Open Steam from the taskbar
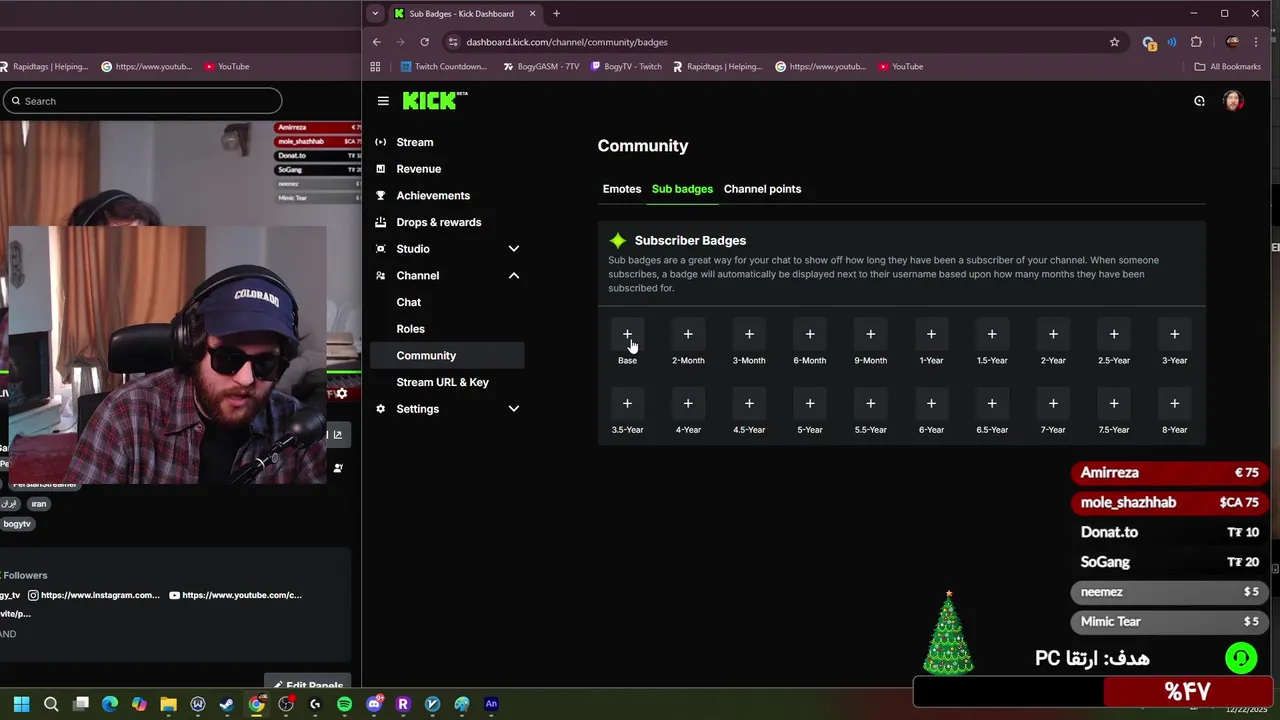The width and height of the screenshot is (1280, 720). click(227, 704)
